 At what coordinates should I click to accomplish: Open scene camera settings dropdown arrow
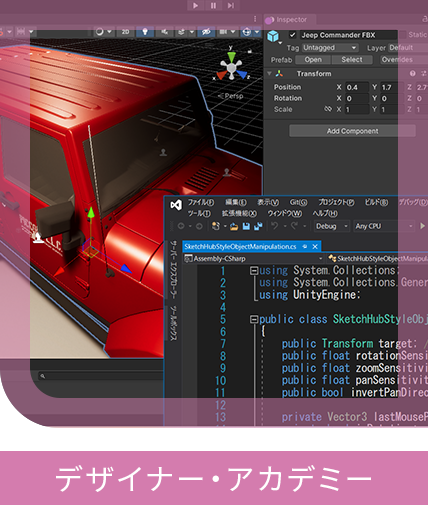[233, 32]
